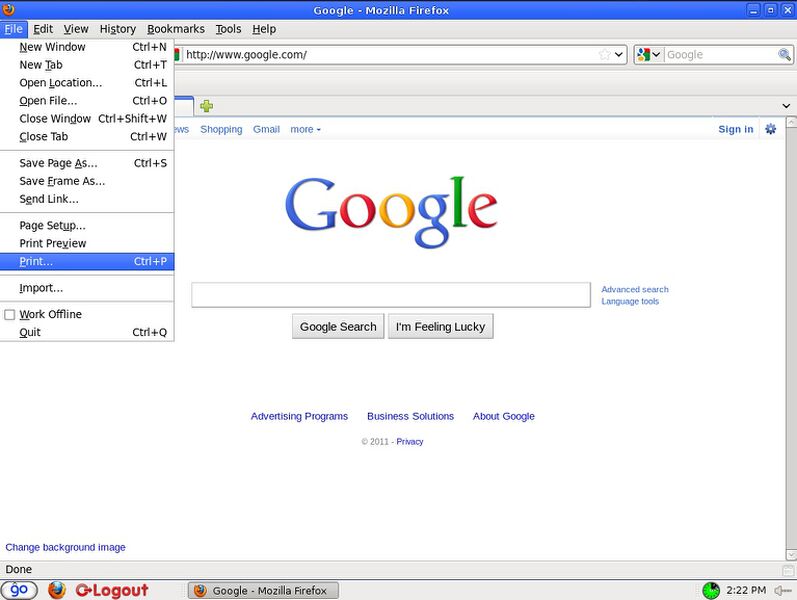Select Close Tab menu entry

tap(87, 136)
